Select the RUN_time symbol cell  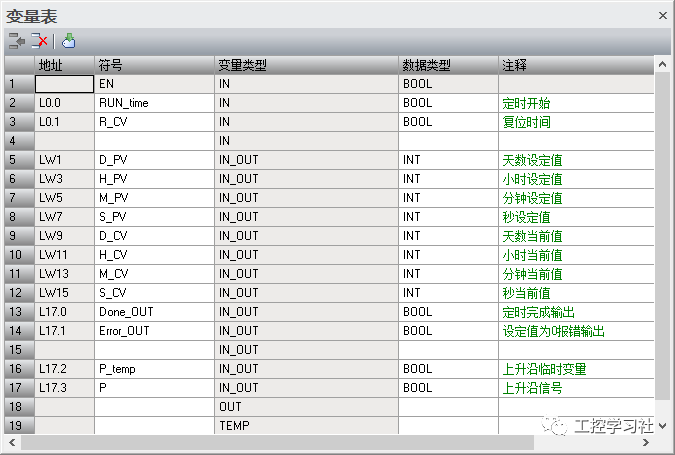pyautogui.click(x=155, y=103)
